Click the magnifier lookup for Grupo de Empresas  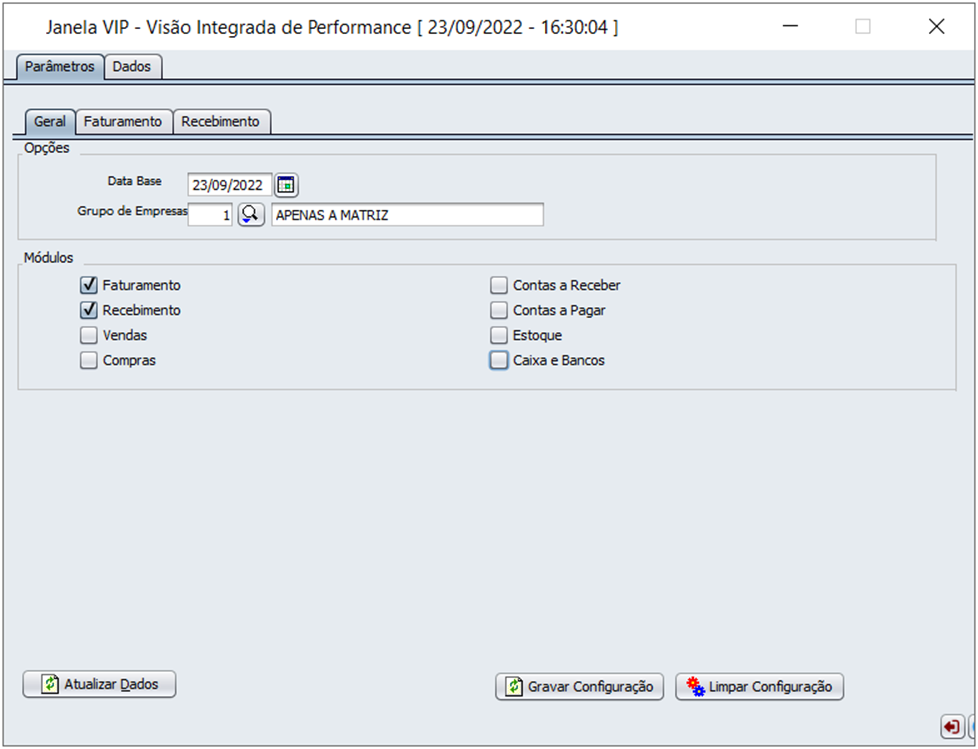coord(250,215)
